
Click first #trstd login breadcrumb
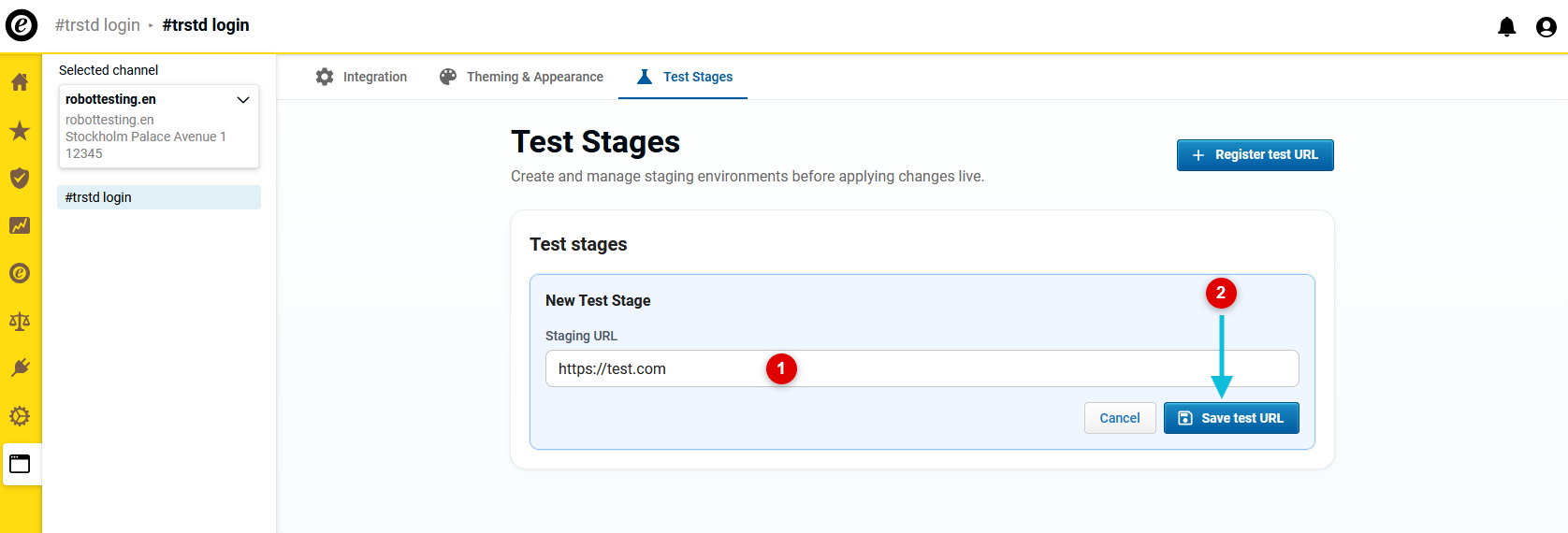pyautogui.click(x=97, y=25)
